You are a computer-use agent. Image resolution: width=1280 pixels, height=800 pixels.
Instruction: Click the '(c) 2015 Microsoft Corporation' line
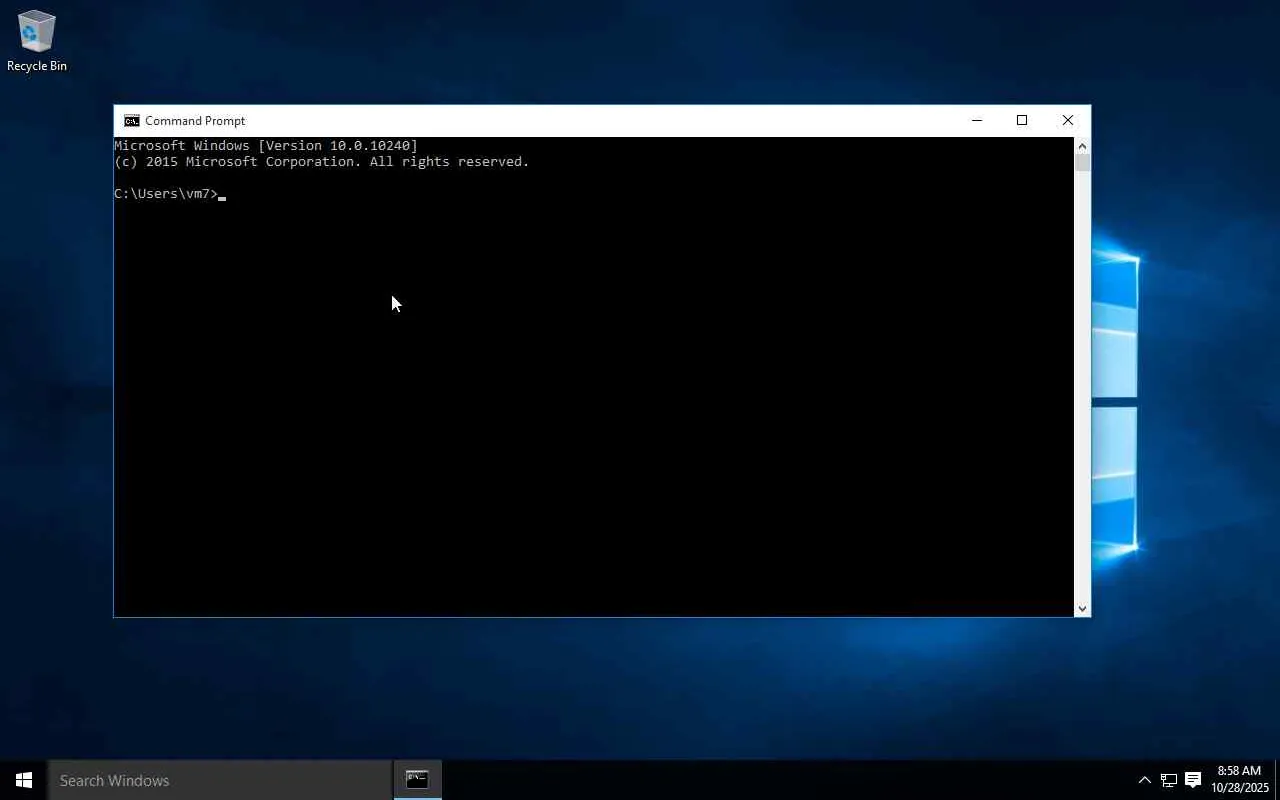(322, 162)
